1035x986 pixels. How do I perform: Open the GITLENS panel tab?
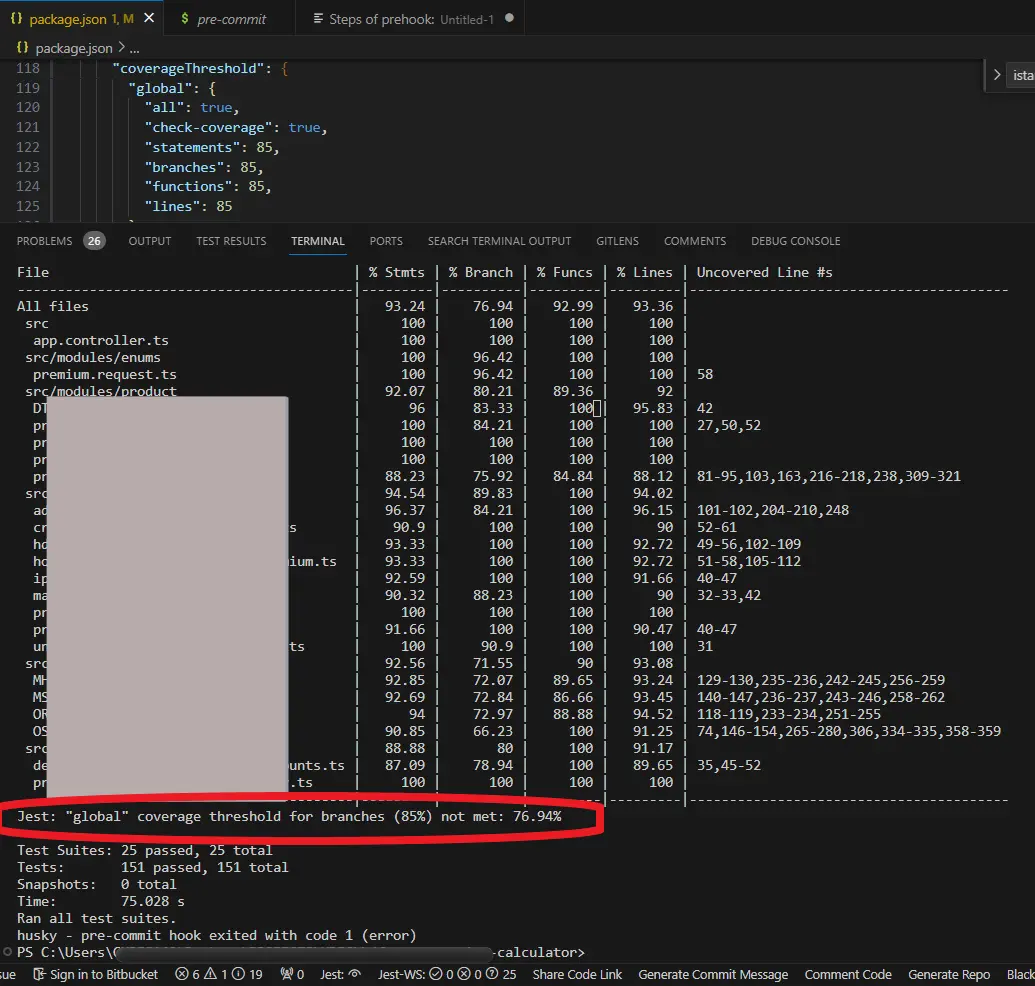coord(617,241)
